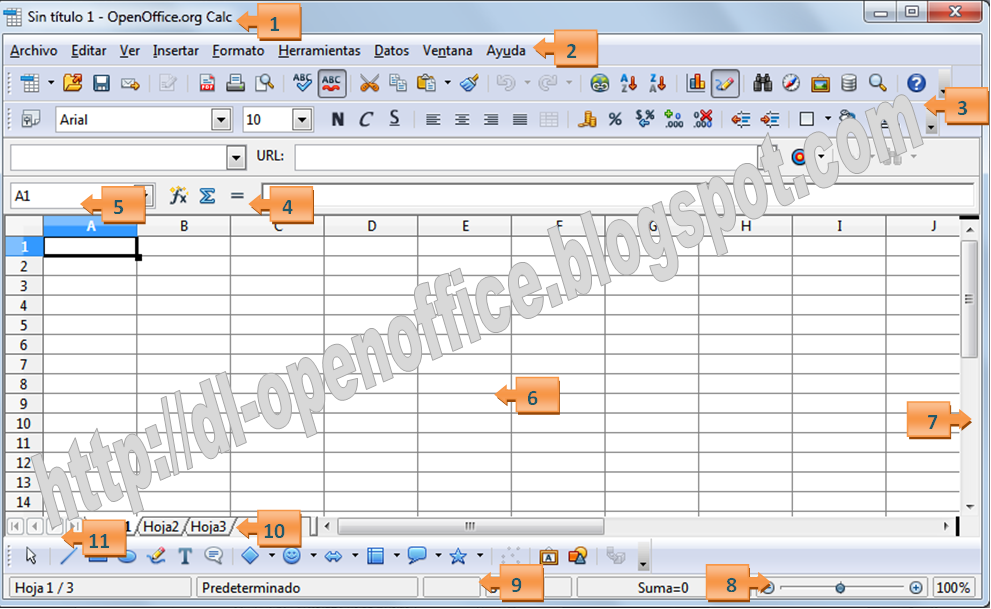Image resolution: width=991 pixels, height=609 pixels.
Task: Select column D header
Action: coord(371,226)
